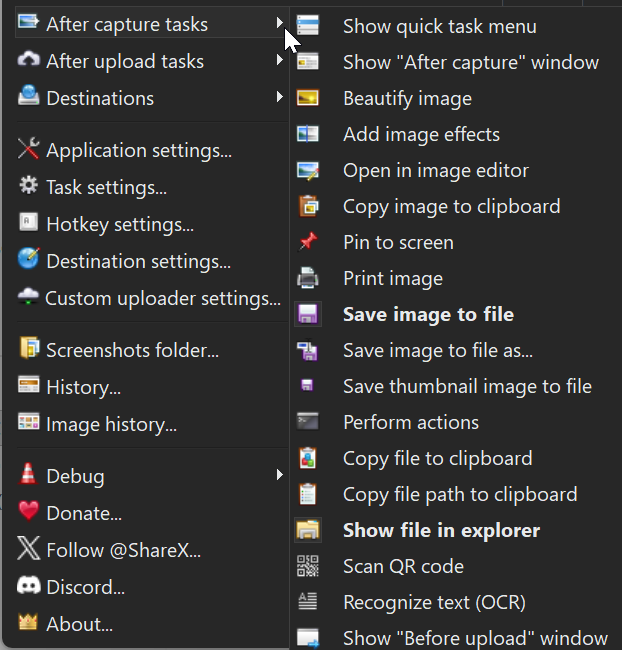Open Application settings
Image resolution: width=622 pixels, height=650 pixels.
(x=138, y=150)
